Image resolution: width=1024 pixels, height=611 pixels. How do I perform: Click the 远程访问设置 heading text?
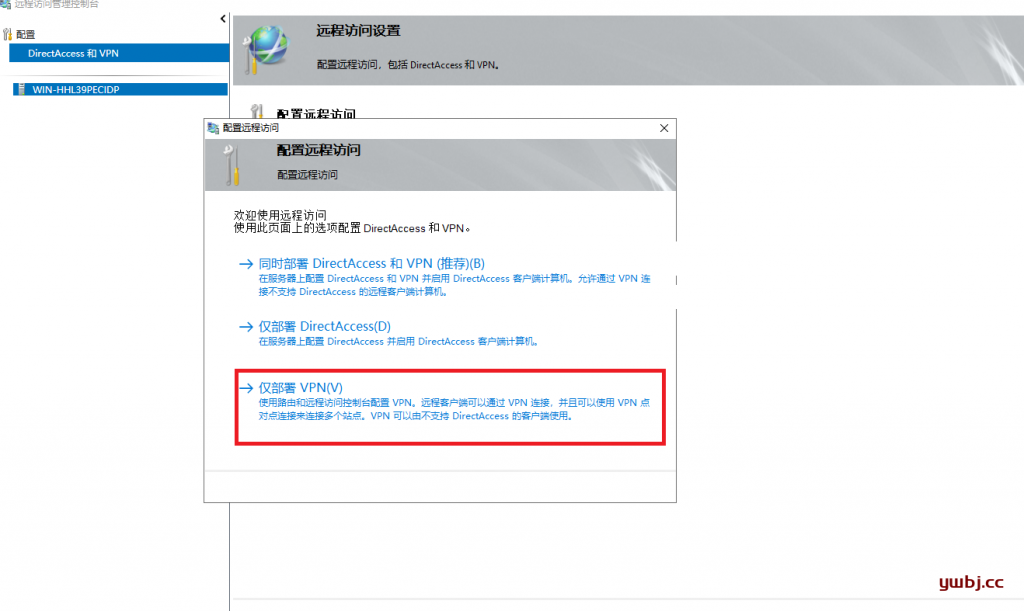pos(359,31)
